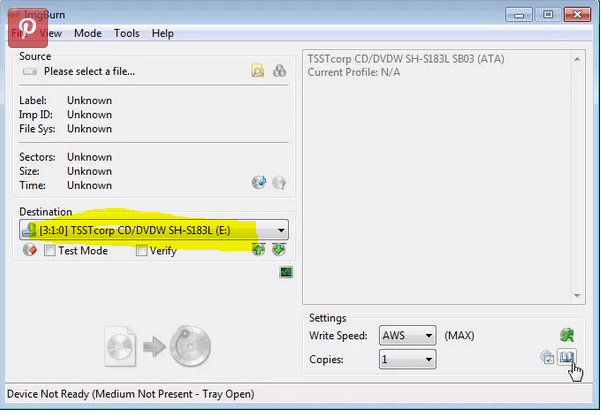The image size is (601, 415).
Task: Minimize the ImgBurn window
Action: [519, 15]
